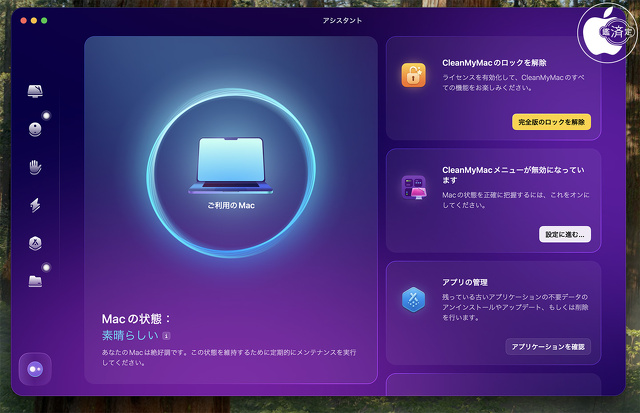Click the CleanMyMac menu monitor icon
The height and width of the screenshot is (413, 640).
point(414,187)
